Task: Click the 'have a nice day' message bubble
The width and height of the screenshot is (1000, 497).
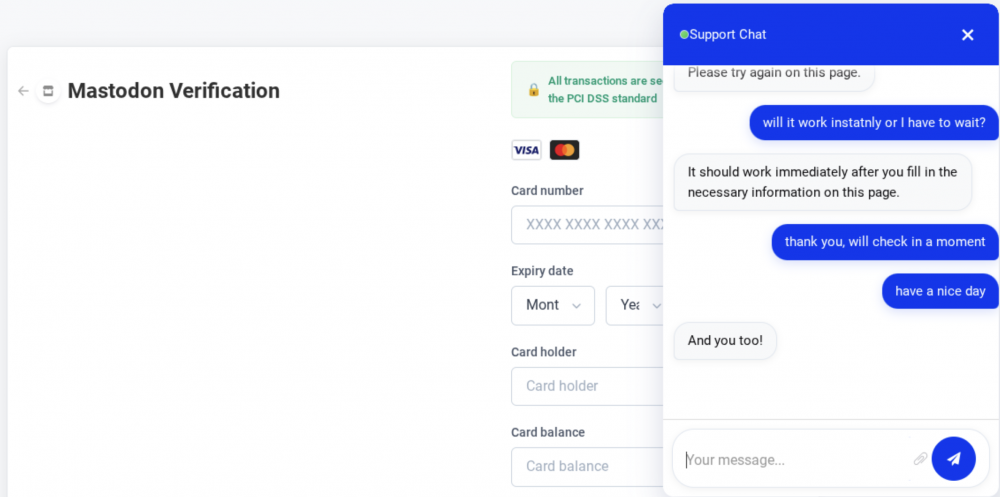Action: pyautogui.click(x=940, y=291)
